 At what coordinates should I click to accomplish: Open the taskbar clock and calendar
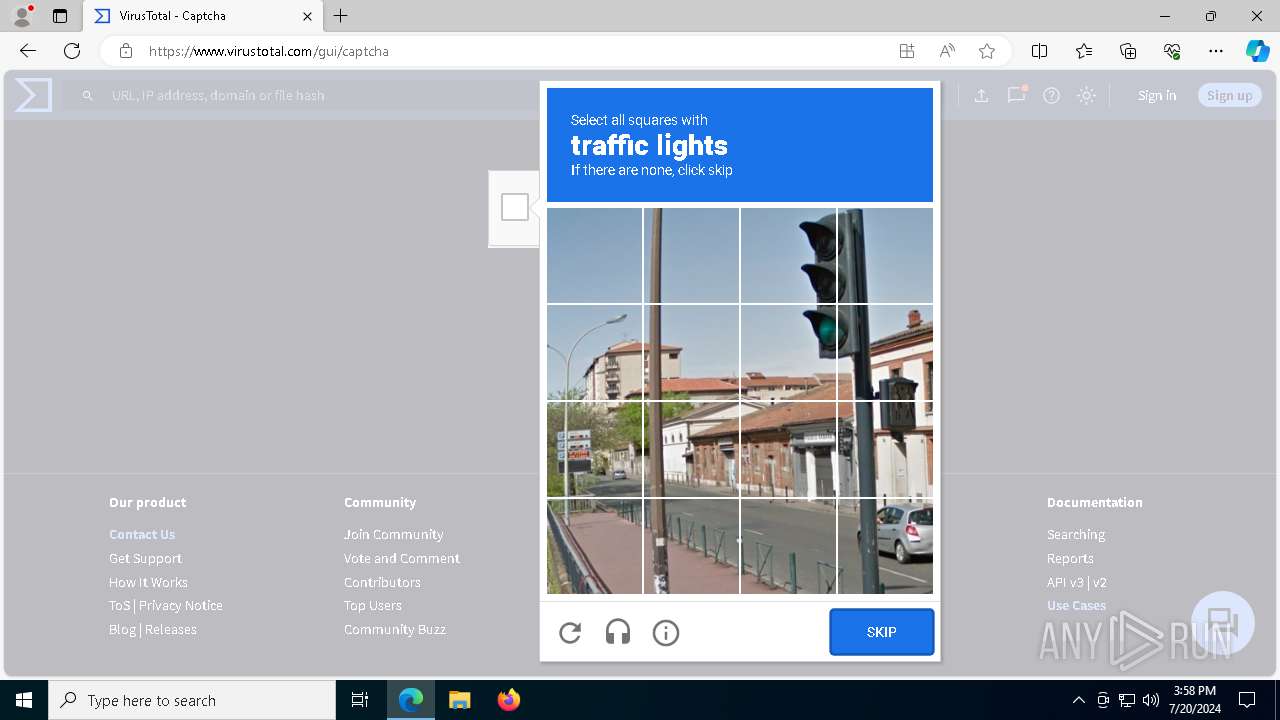pos(1194,700)
